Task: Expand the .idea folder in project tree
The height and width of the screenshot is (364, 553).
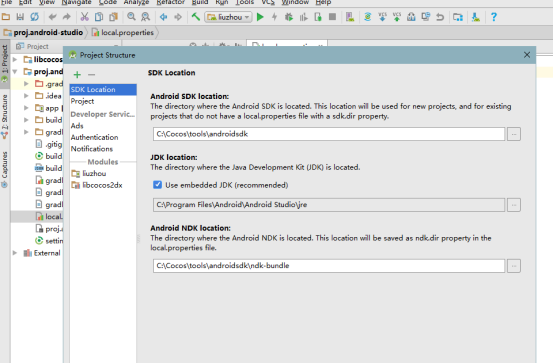Action: 26,96
